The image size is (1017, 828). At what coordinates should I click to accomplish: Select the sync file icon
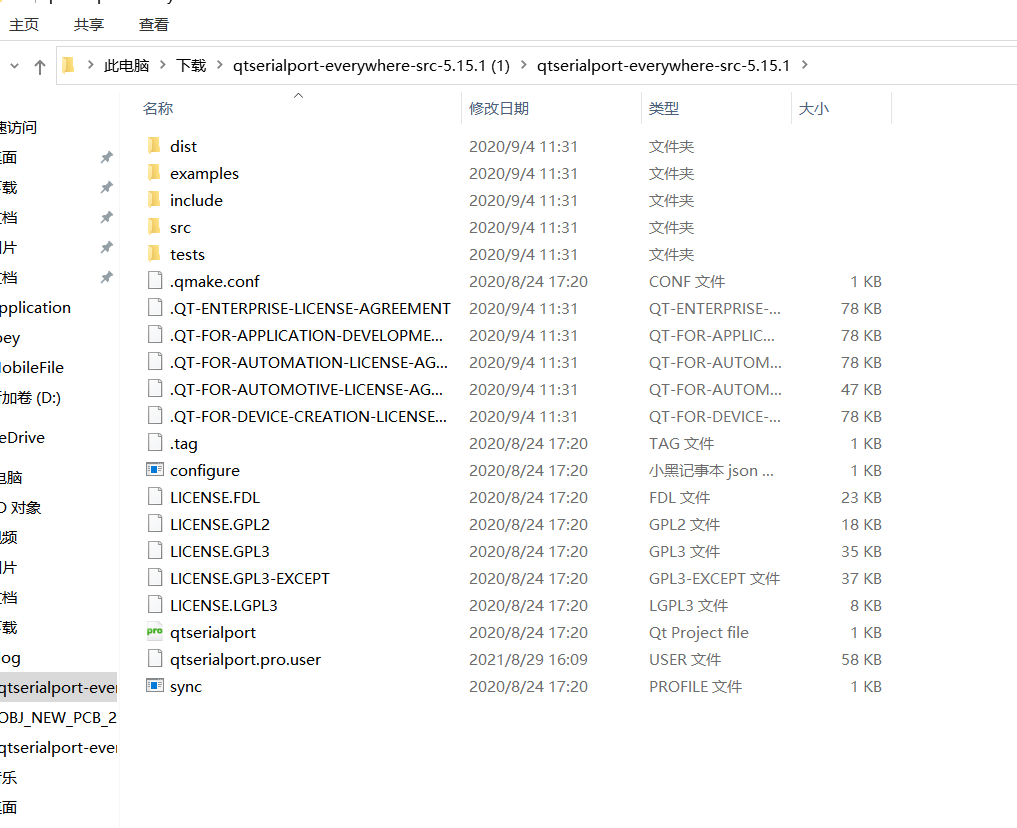(155, 685)
